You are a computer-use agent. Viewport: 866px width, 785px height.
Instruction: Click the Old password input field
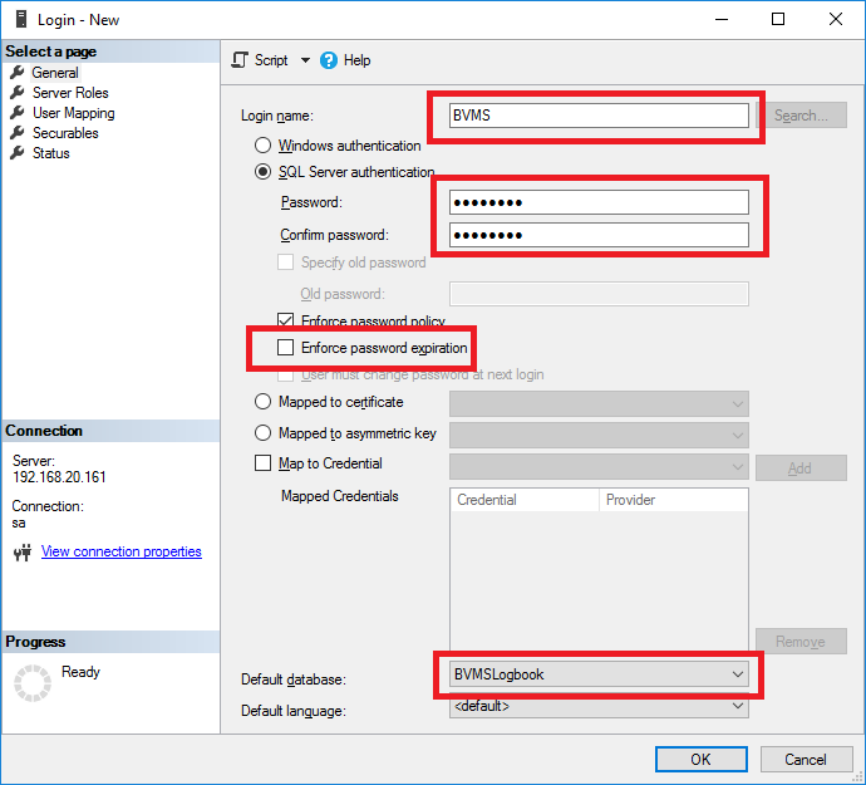(x=599, y=293)
